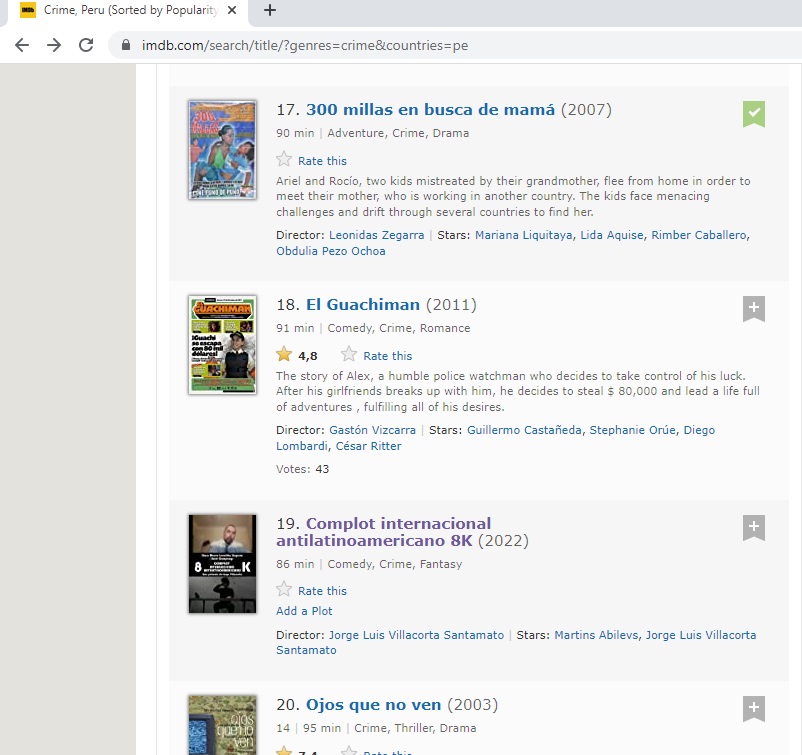Open star Jorge Luis Villacorta Santamato link
The image size is (802, 755).
[701, 635]
